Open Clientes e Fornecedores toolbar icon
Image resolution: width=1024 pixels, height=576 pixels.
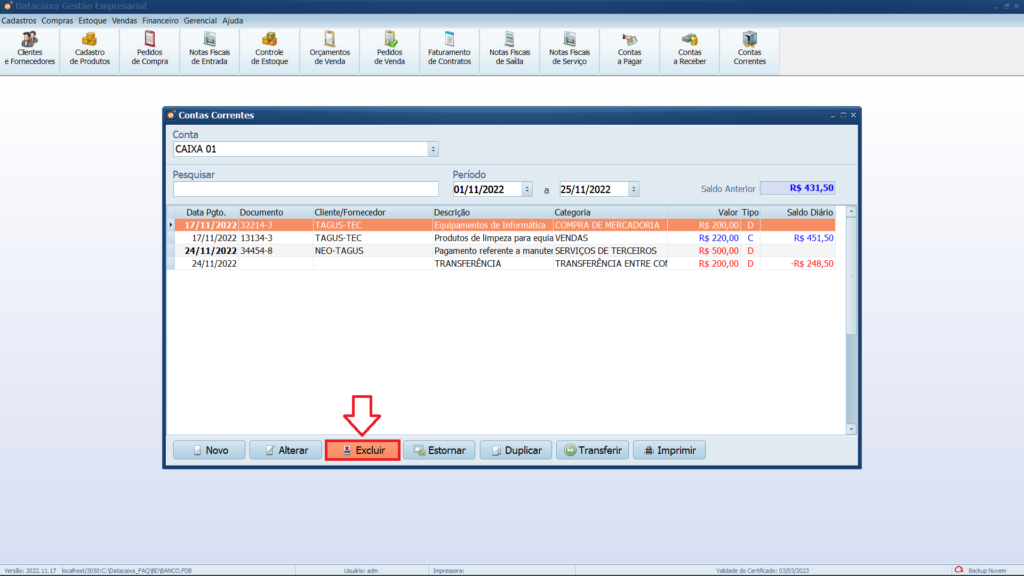[30, 48]
